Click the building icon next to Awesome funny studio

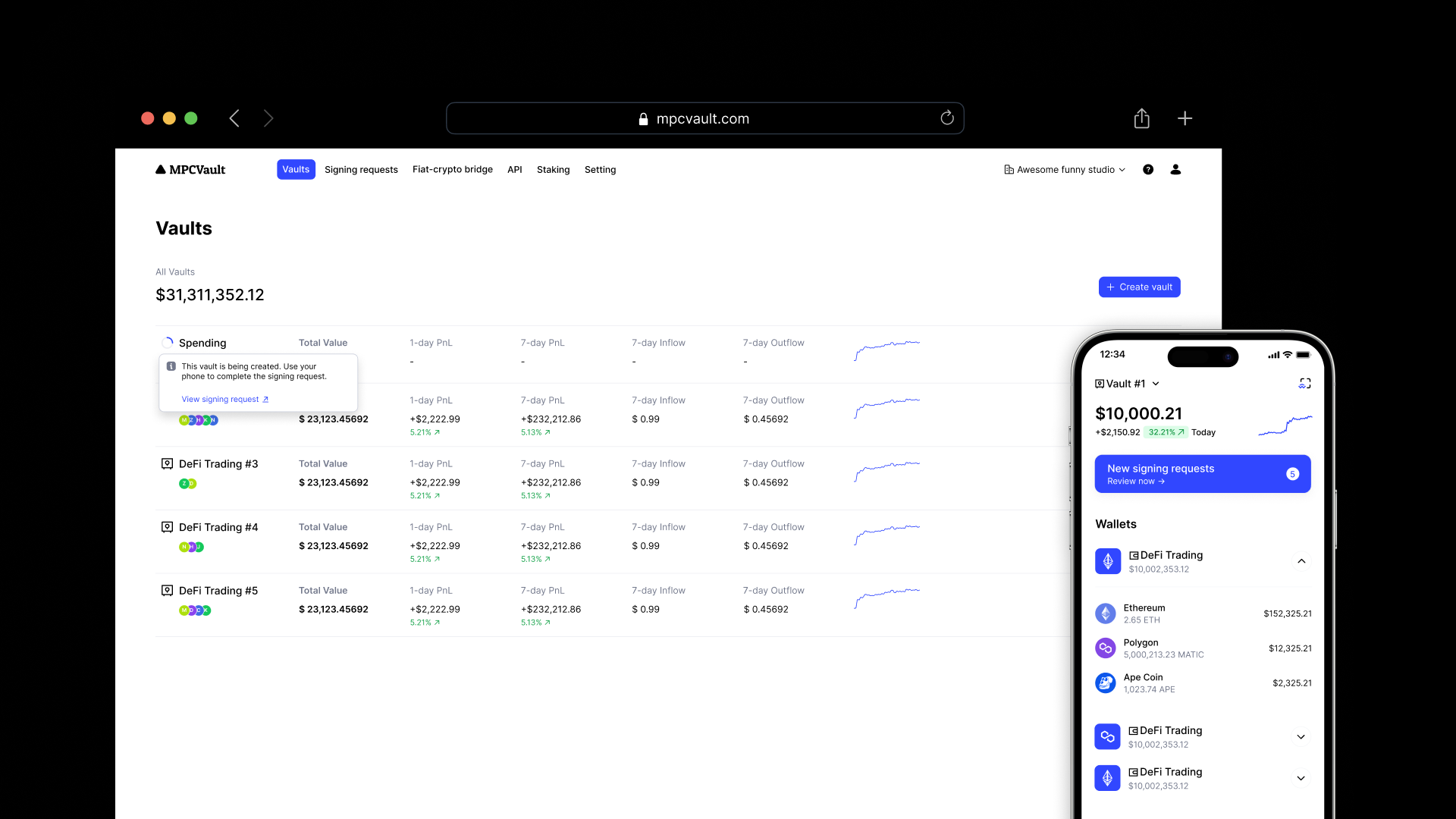click(x=1007, y=169)
